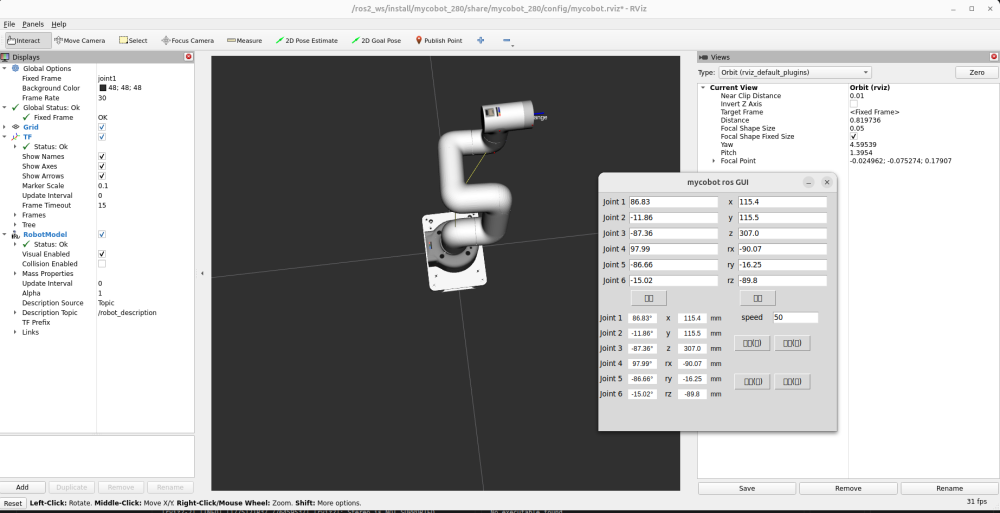This screenshot has width=1000, height=513.
Task: Click the Rename button in Views panel
Action: point(950,488)
